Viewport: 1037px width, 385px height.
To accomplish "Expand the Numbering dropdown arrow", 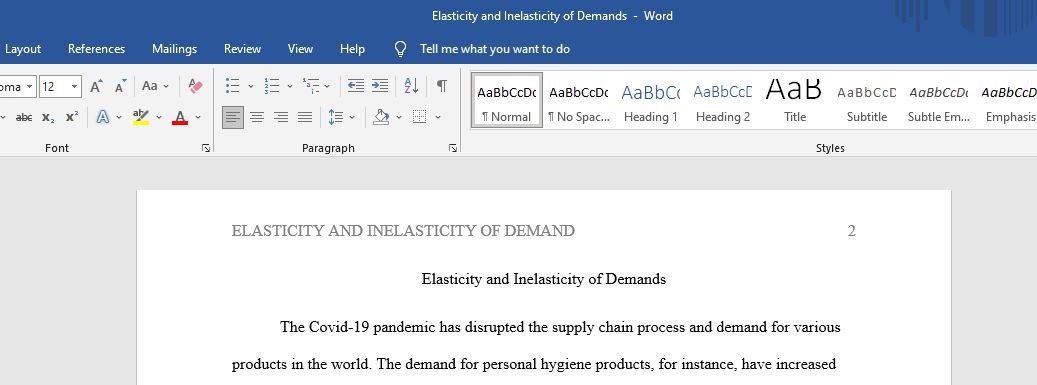I will coord(290,86).
